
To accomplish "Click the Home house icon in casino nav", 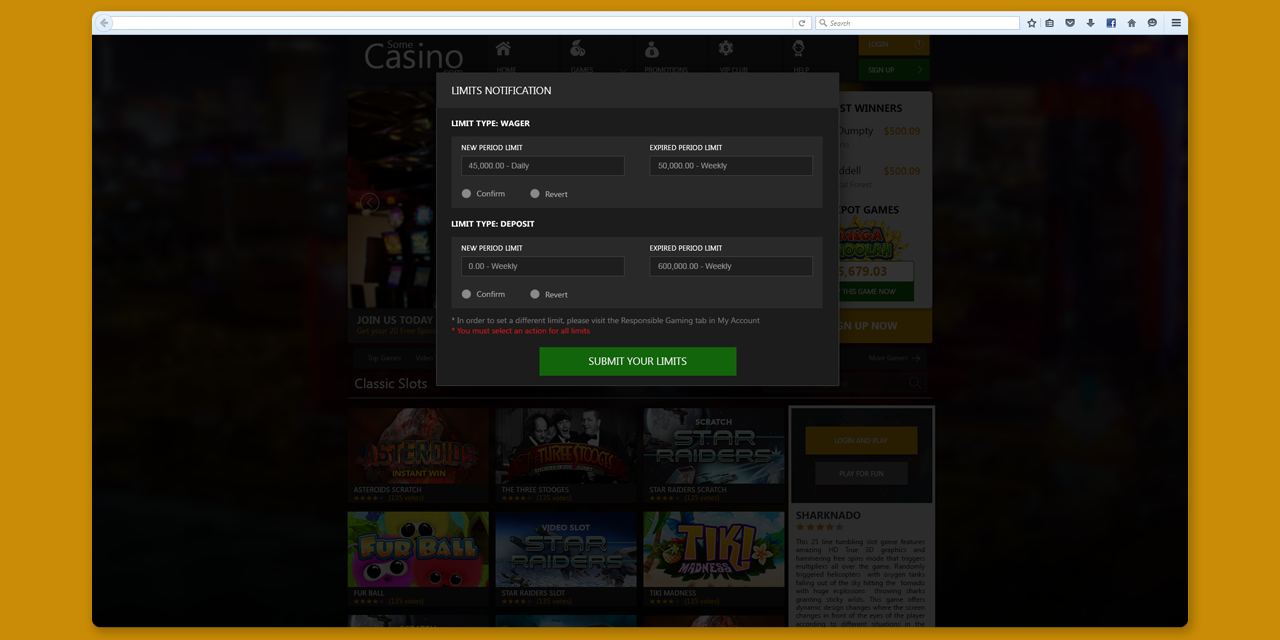I will click(x=504, y=49).
